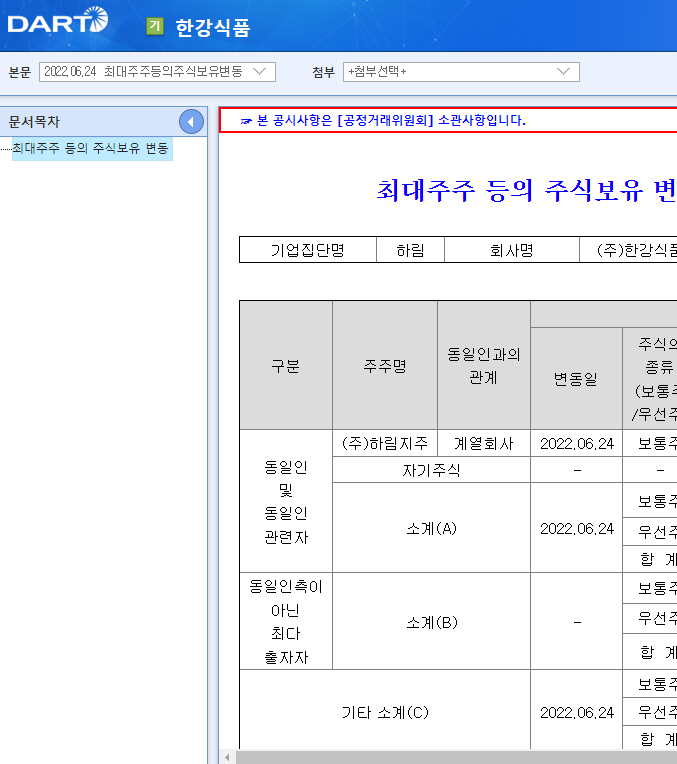The height and width of the screenshot is (764, 677).
Task: Click the DART logo
Action: 58,21
